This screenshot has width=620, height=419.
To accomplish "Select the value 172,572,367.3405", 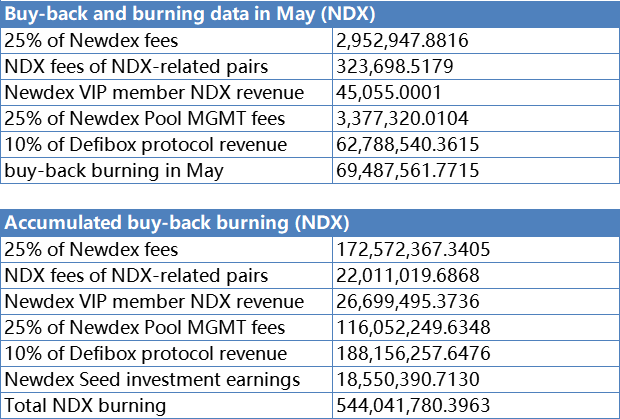I will pyautogui.click(x=413, y=249).
